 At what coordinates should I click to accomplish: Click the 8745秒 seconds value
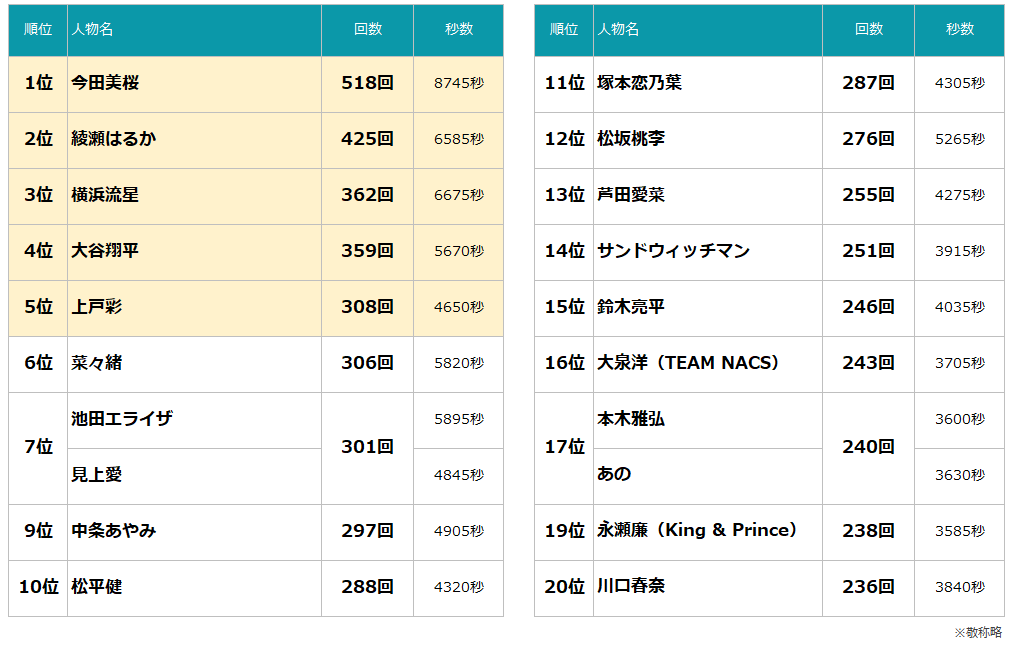(x=458, y=84)
